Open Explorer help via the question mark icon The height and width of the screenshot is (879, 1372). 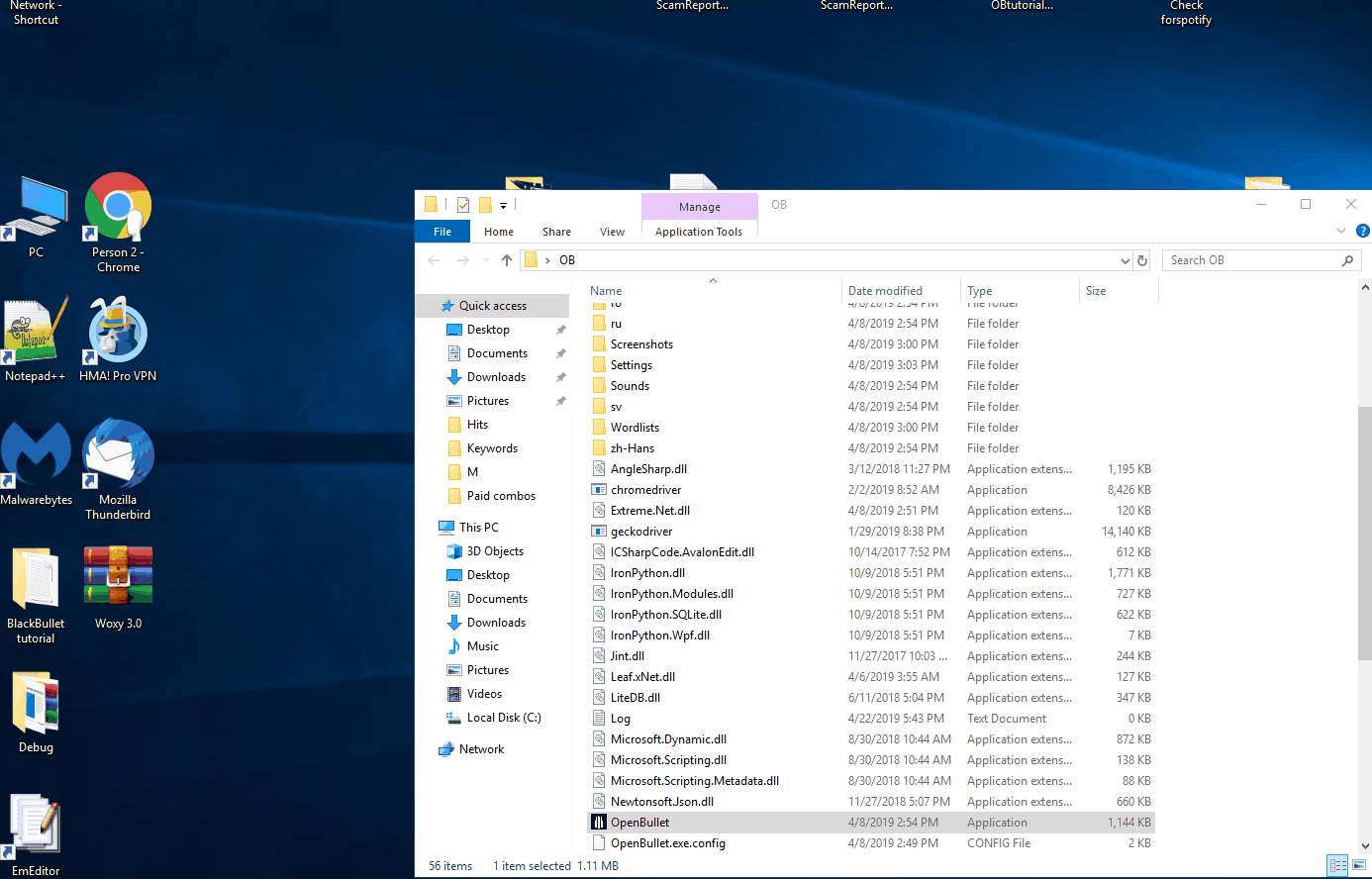point(1362,231)
